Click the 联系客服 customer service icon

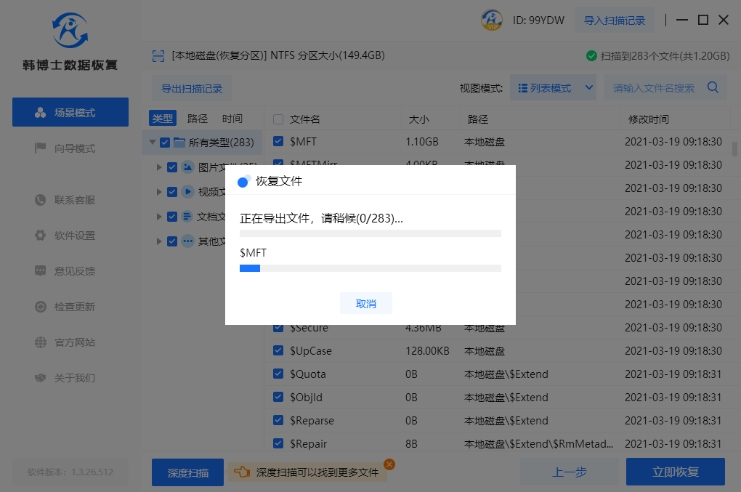[41, 200]
